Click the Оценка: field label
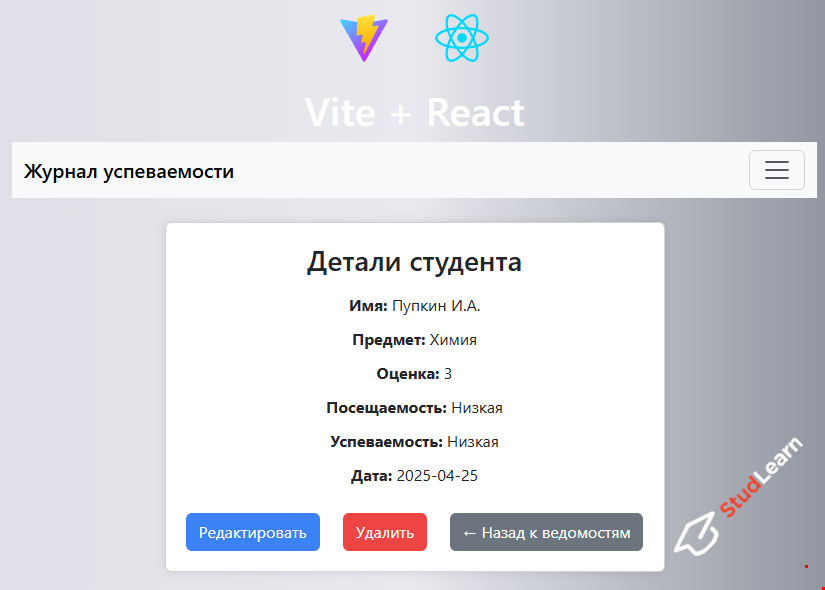825x590 pixels. pos(407,374)
